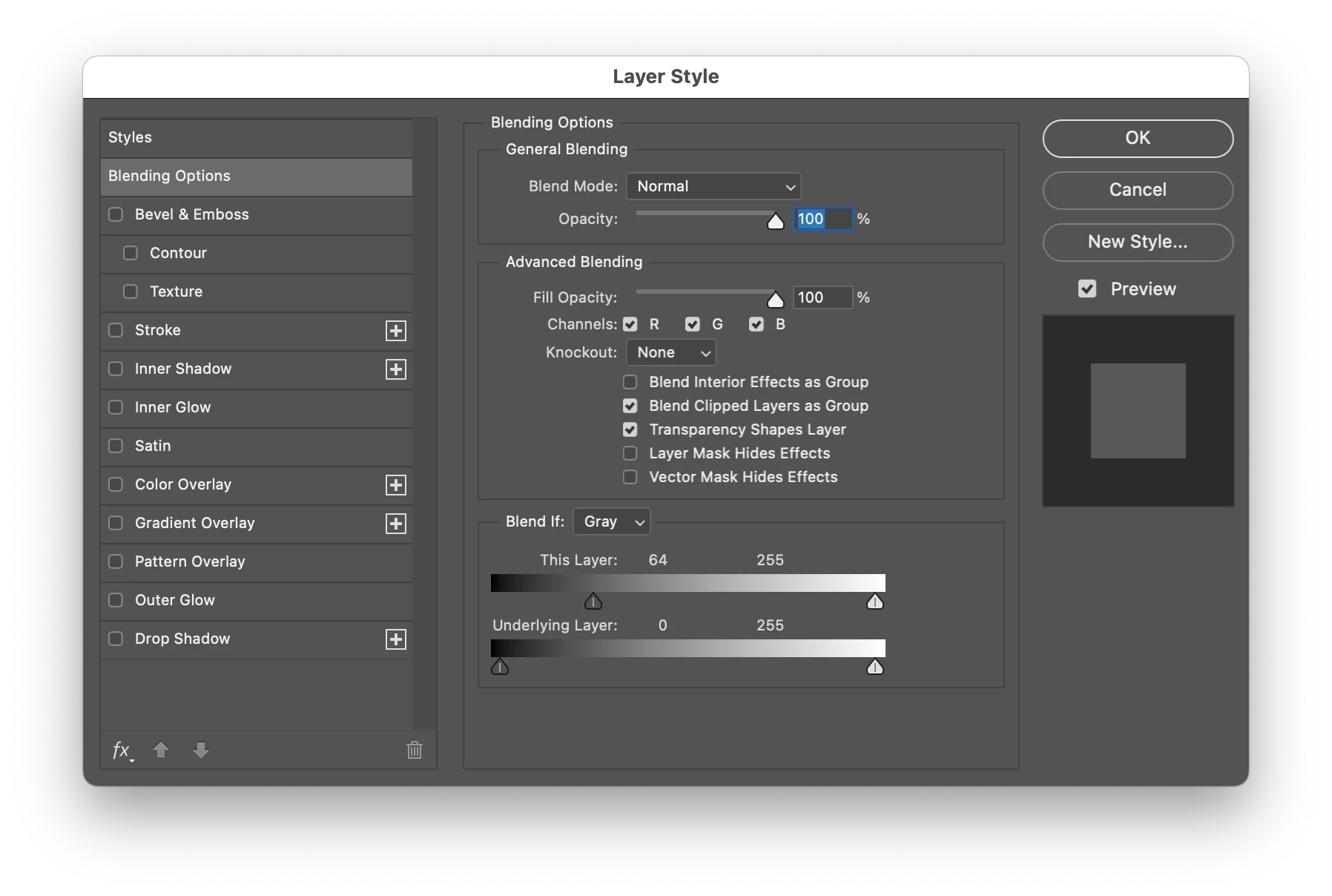This screenshot has height=896, width=1332.
Task: Click the move effect up arrow
Action: point(161,750)
